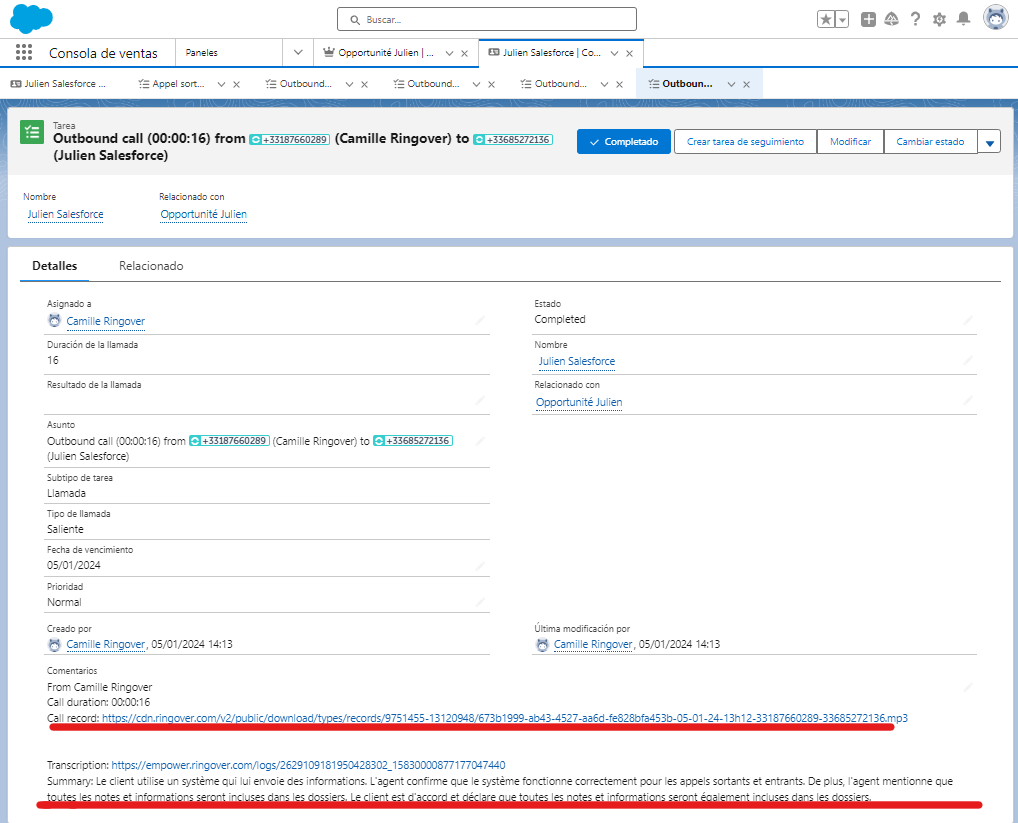Screen dimensions: 1018x823
Task: Switch to the Relacionado tab
Action: pos(151,265)
